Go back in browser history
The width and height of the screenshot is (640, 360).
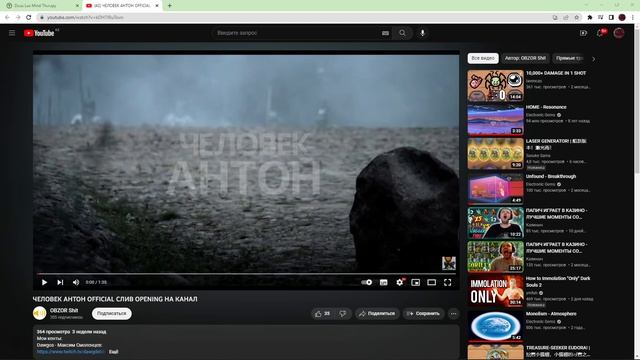[7, 17]
